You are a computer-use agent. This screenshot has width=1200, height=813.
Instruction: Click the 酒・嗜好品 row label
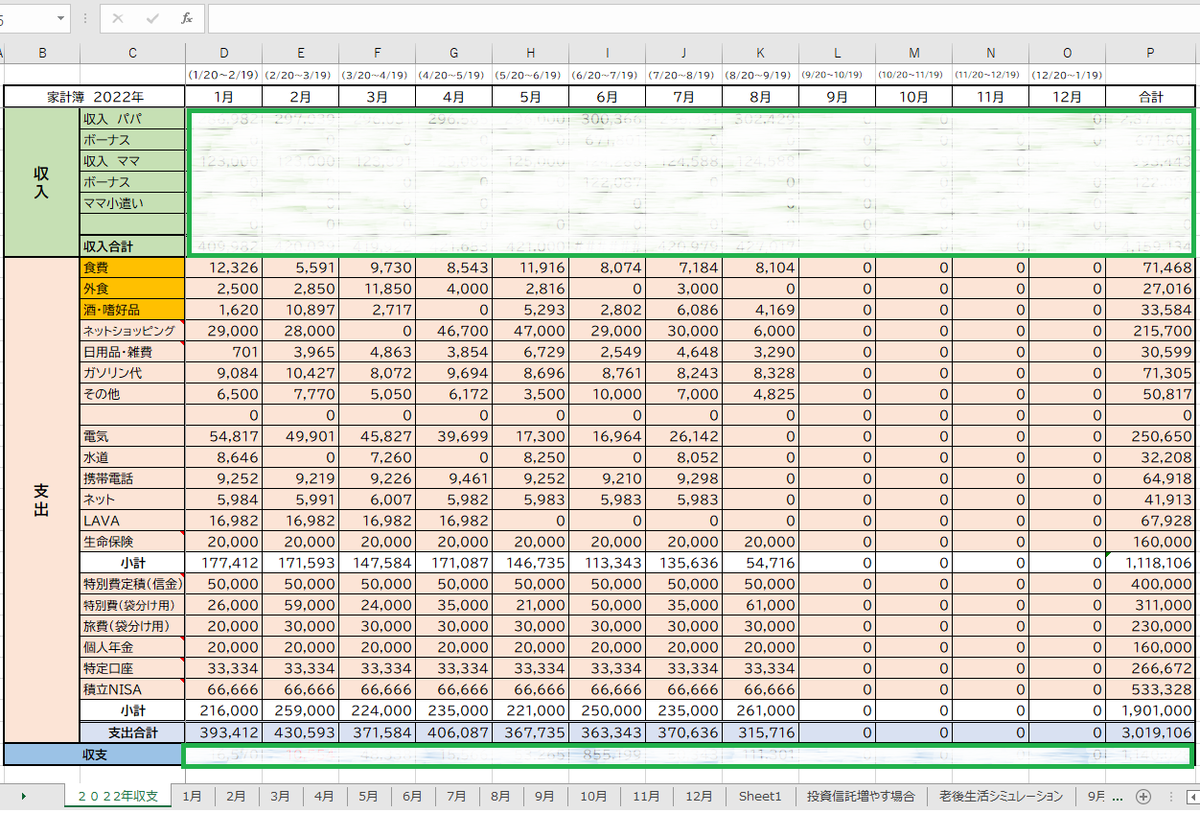coord(133,309)
